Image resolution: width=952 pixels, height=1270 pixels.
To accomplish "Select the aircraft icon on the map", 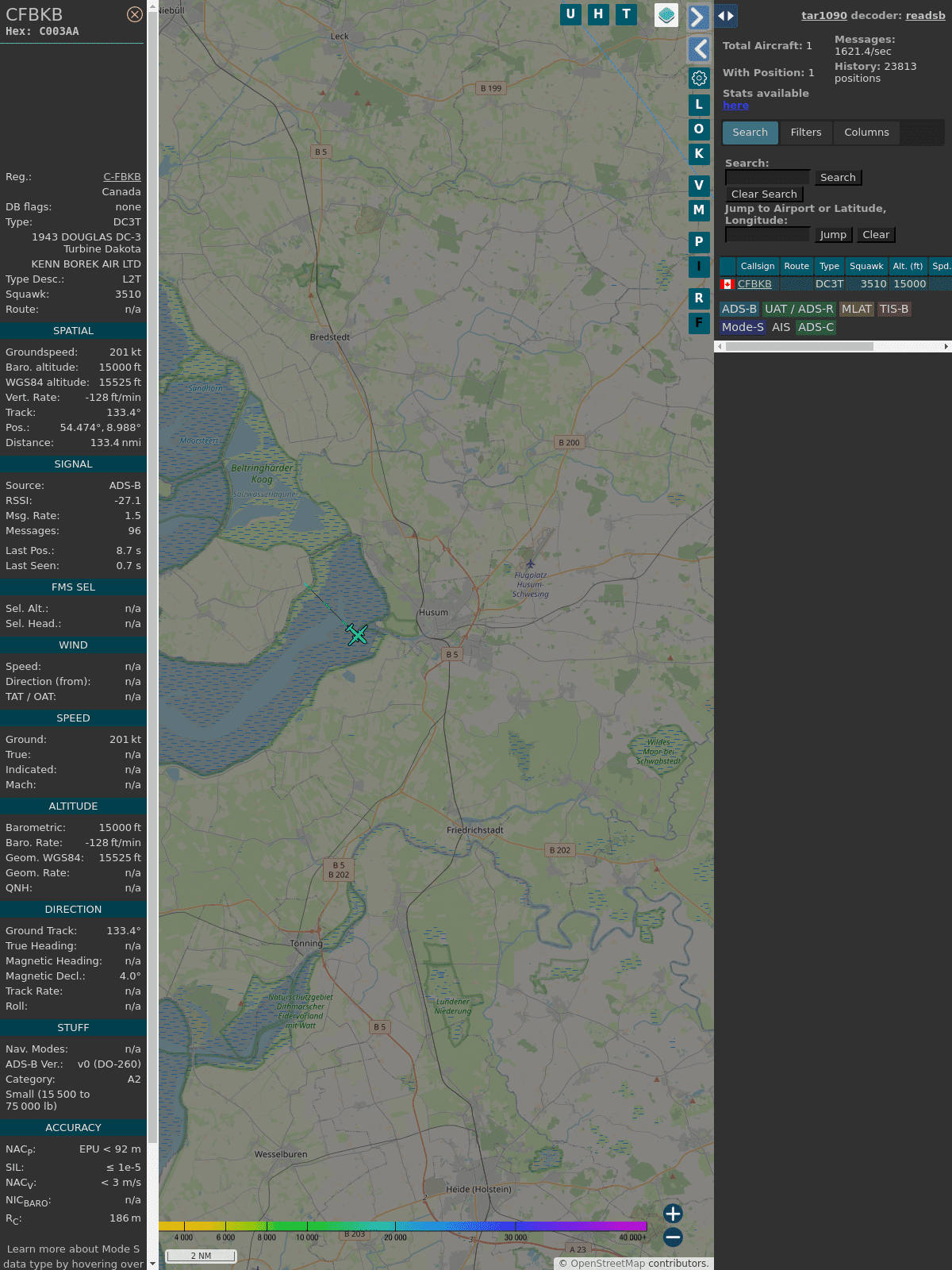I will click(x=357, y=634).
